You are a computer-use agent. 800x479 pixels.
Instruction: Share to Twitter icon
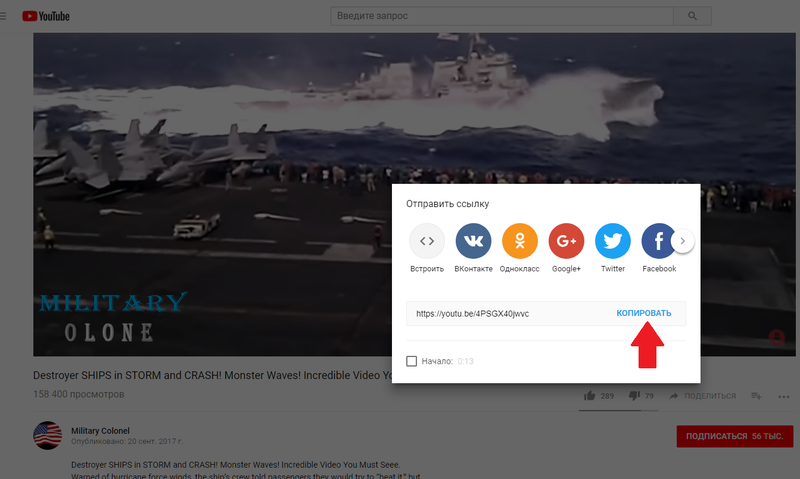(x=613, y=241)
